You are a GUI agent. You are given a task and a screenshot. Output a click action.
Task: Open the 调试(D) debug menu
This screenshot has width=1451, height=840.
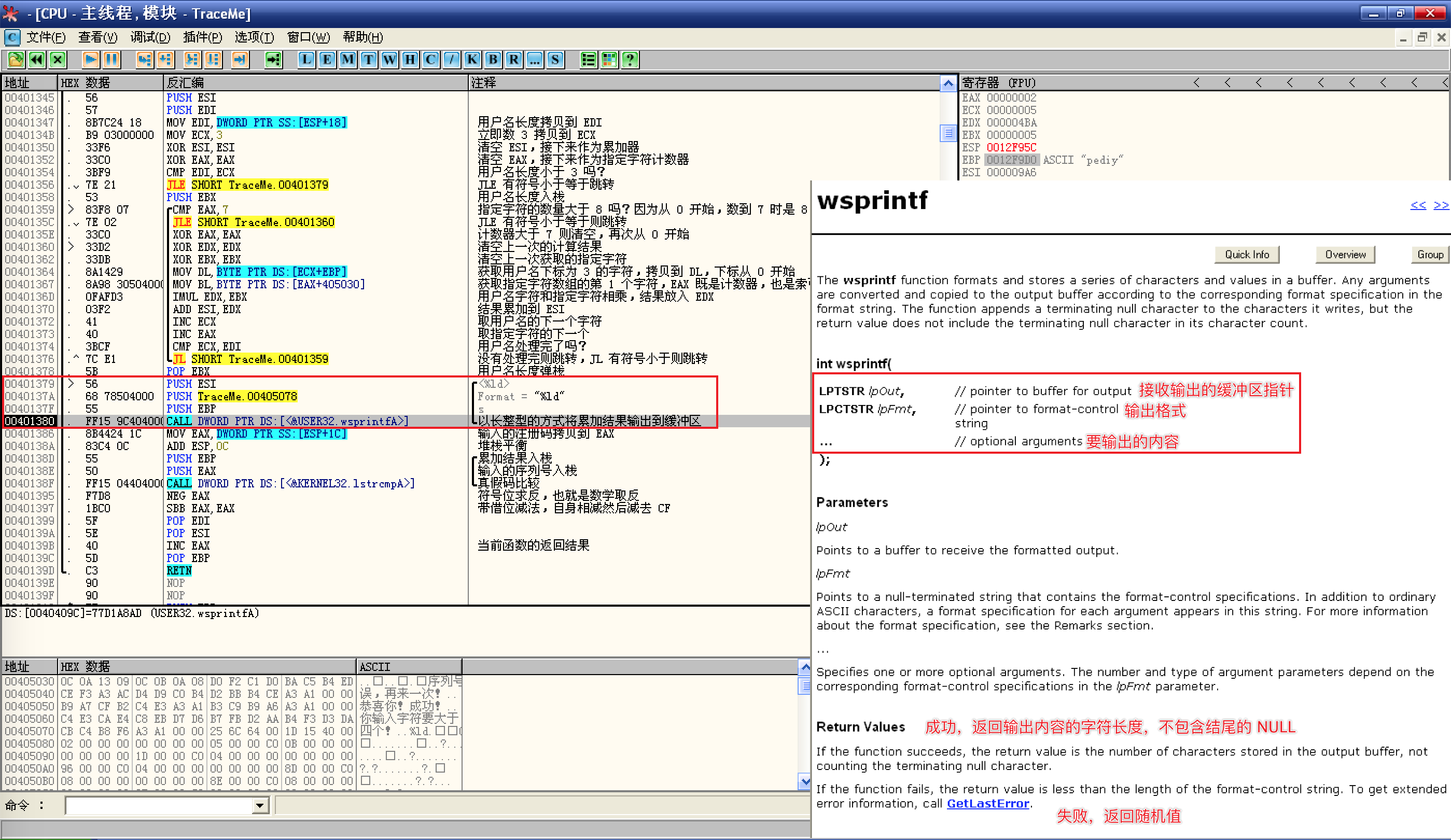click(x=150, y=37)
